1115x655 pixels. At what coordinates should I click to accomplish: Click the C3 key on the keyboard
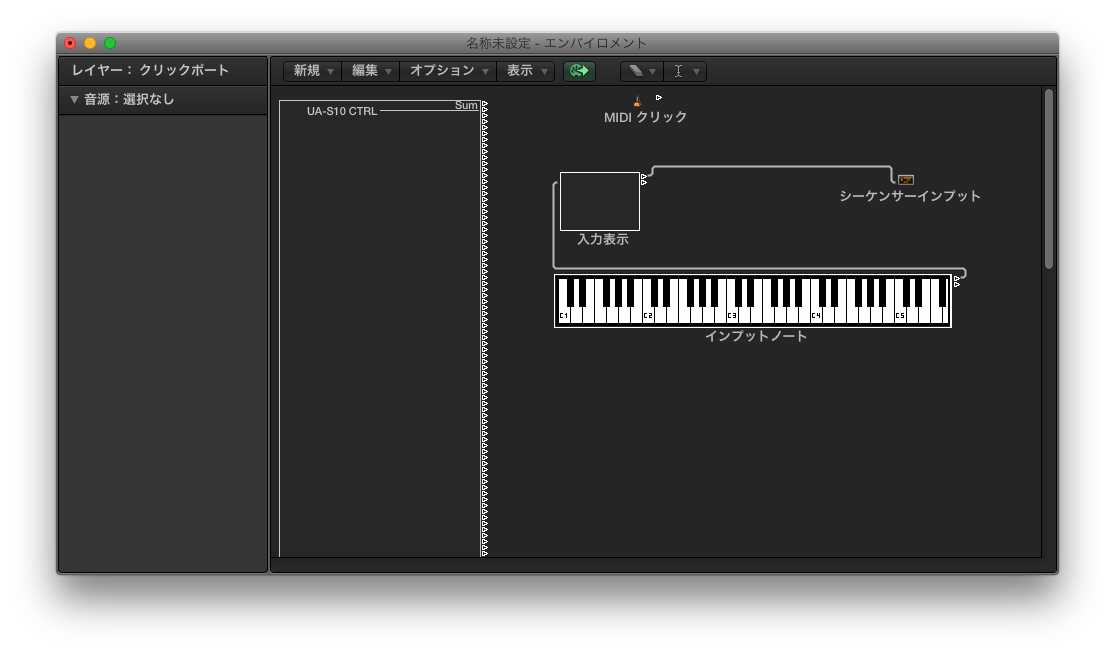(732, 314)
